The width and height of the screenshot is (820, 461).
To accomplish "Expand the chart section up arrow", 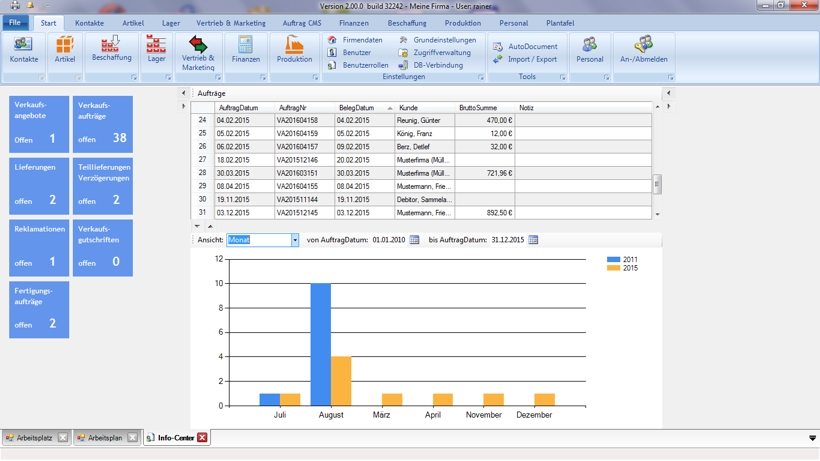I will (x=210, y=226).
